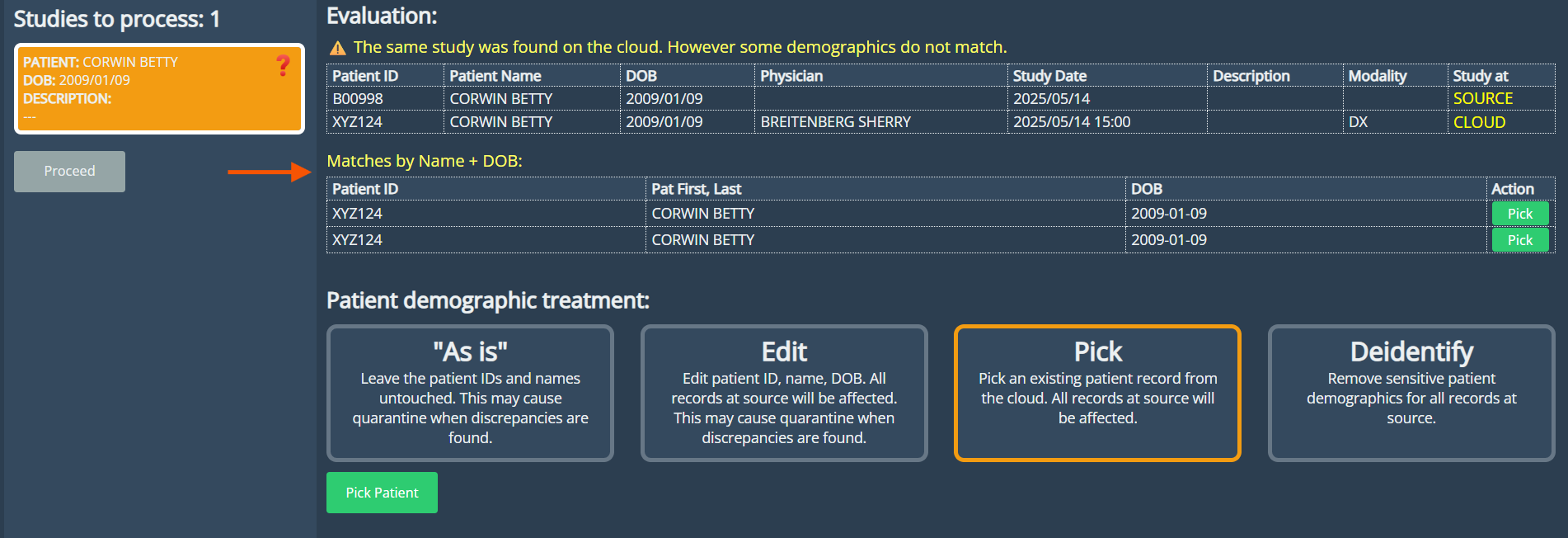Click BREITENBERG SHERRY physician cell
Screen dimensions: 1568x538
tap(835, 122)
